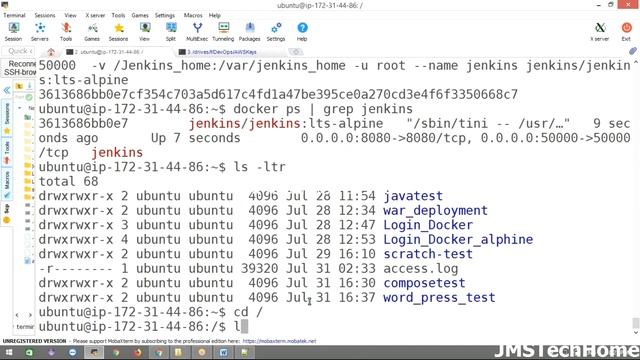Viewport: 640px width, 360px height.
Task: Open the mobaxterm.mobatek.net link
Action: click(280, 341)
